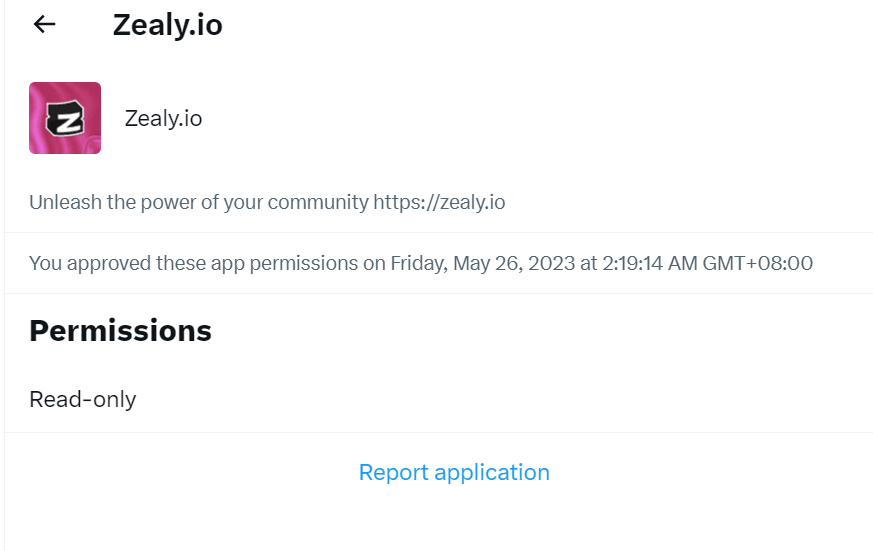
Task: Click the bold Zealy.io page header title
Action: [167, 25]
